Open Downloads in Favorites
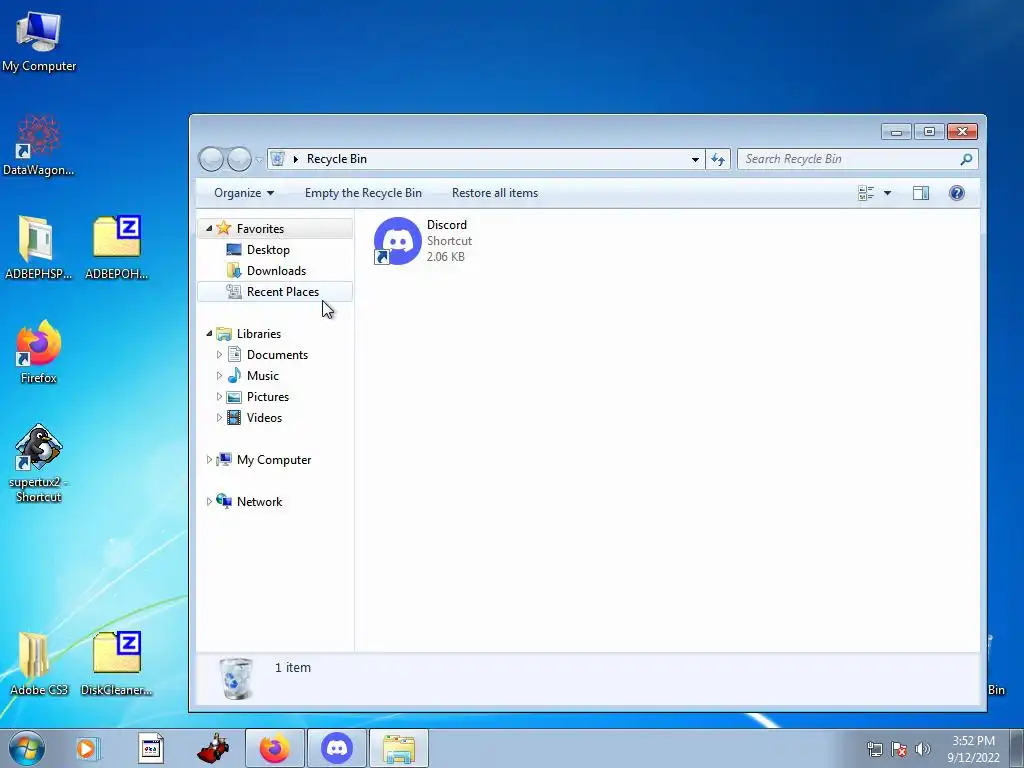This screenshot has width=1024, height=768. pyautogui.click(x=276, y=270)
